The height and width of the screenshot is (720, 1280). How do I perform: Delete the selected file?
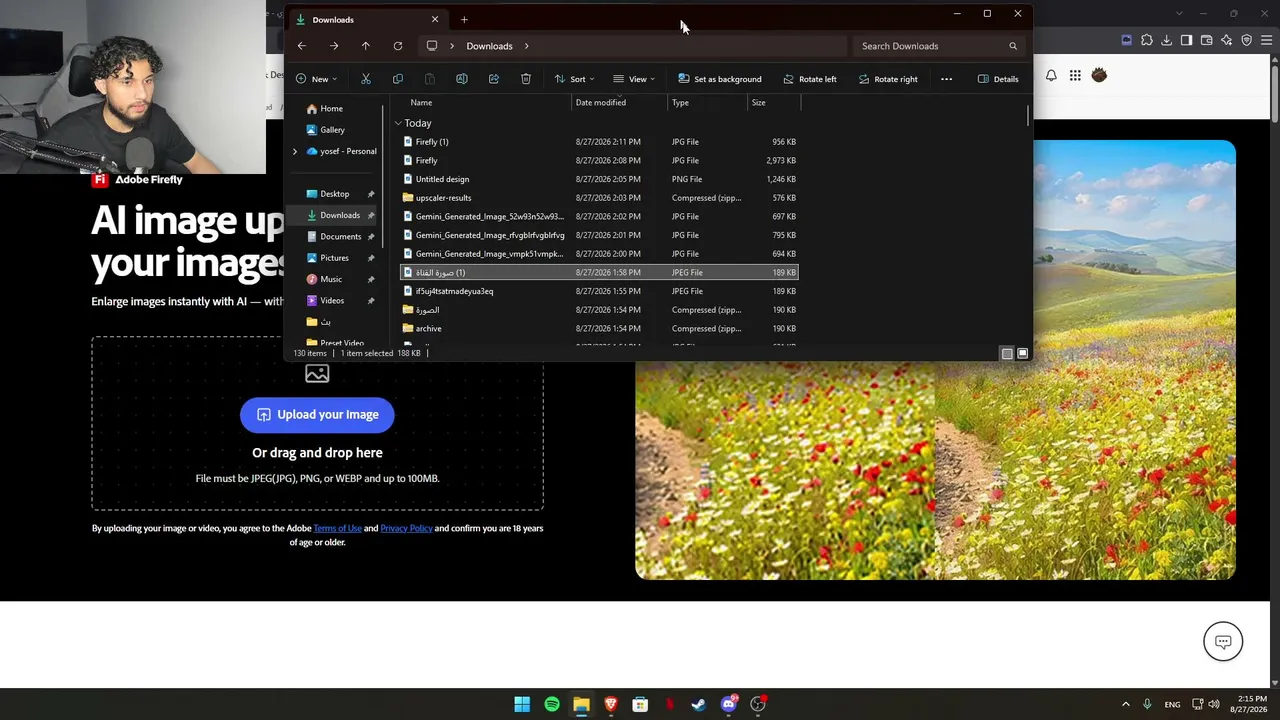(526, 79)
